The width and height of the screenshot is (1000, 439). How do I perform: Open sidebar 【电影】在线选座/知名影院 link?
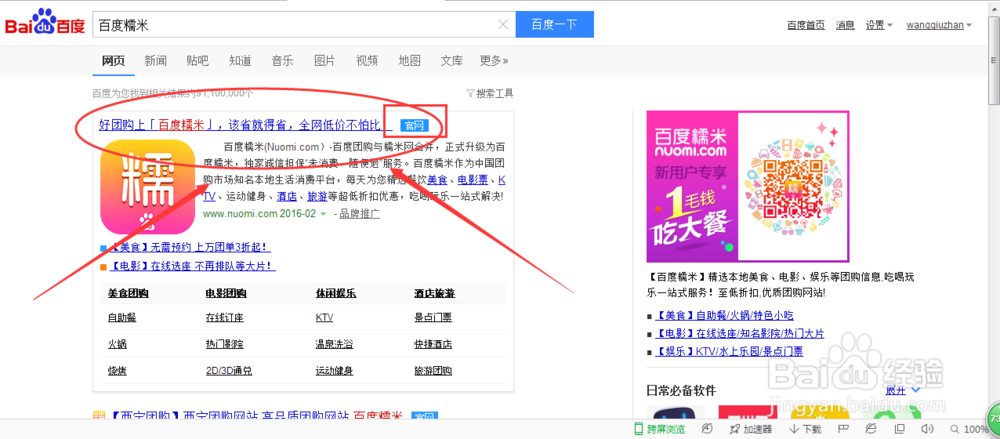tap(739, 333)
